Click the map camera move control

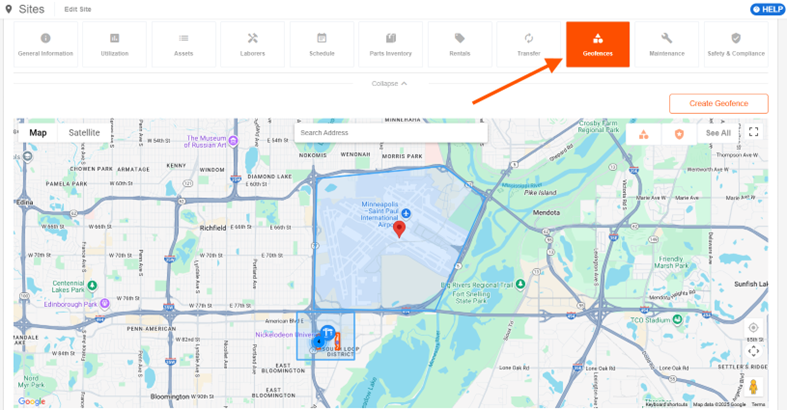point(753,351)
